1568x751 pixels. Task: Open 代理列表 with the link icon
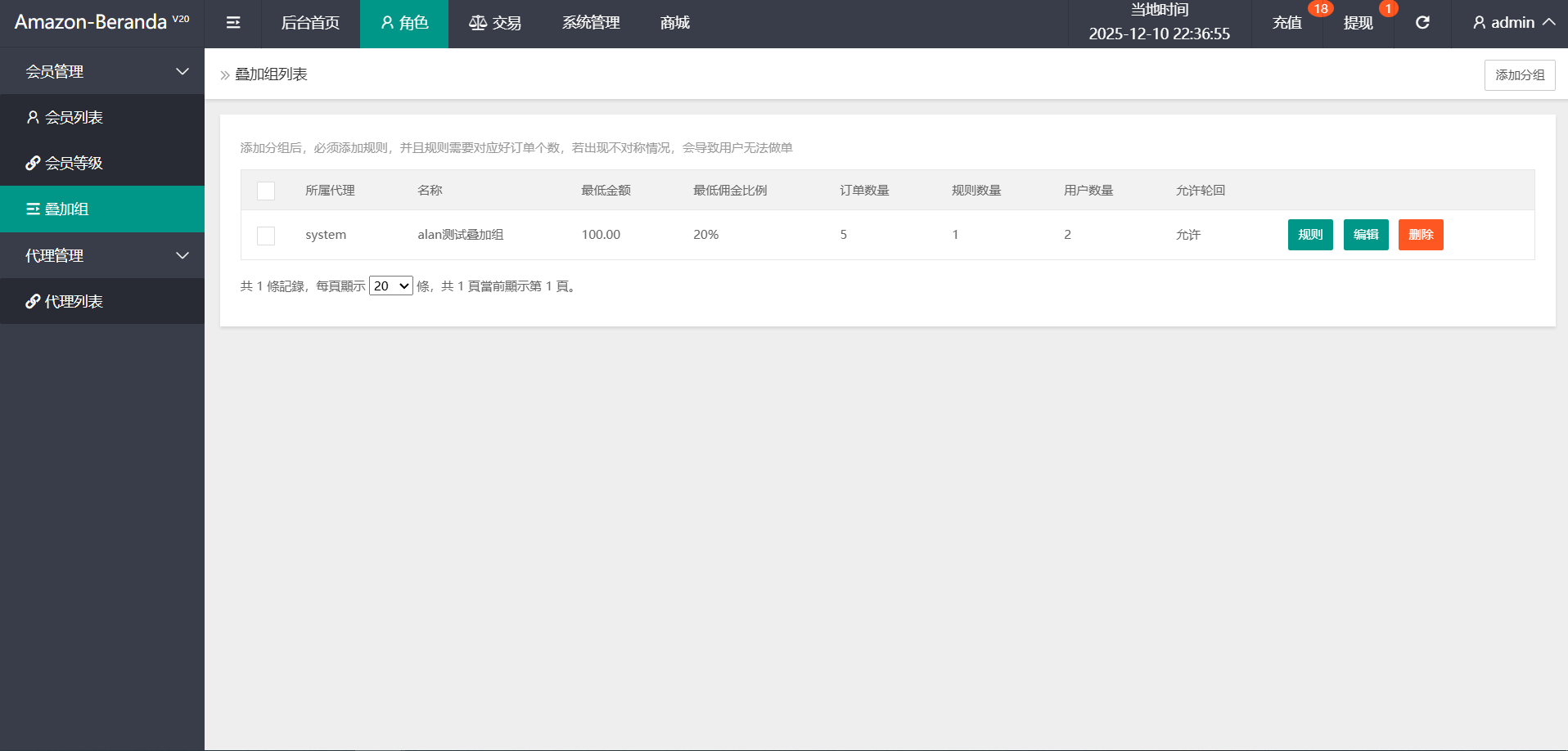coord(65,302)
